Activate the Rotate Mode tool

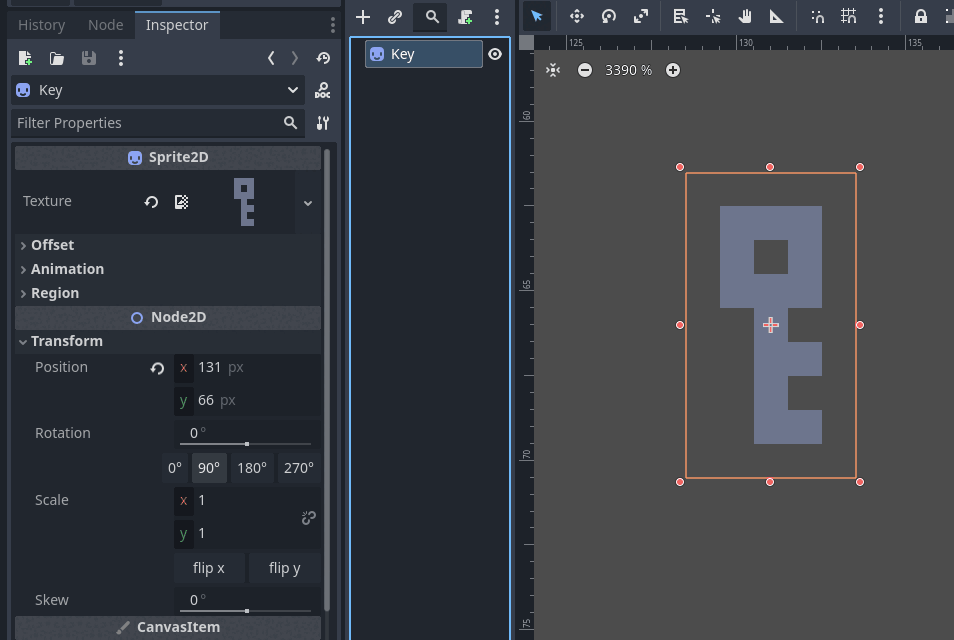608,16
